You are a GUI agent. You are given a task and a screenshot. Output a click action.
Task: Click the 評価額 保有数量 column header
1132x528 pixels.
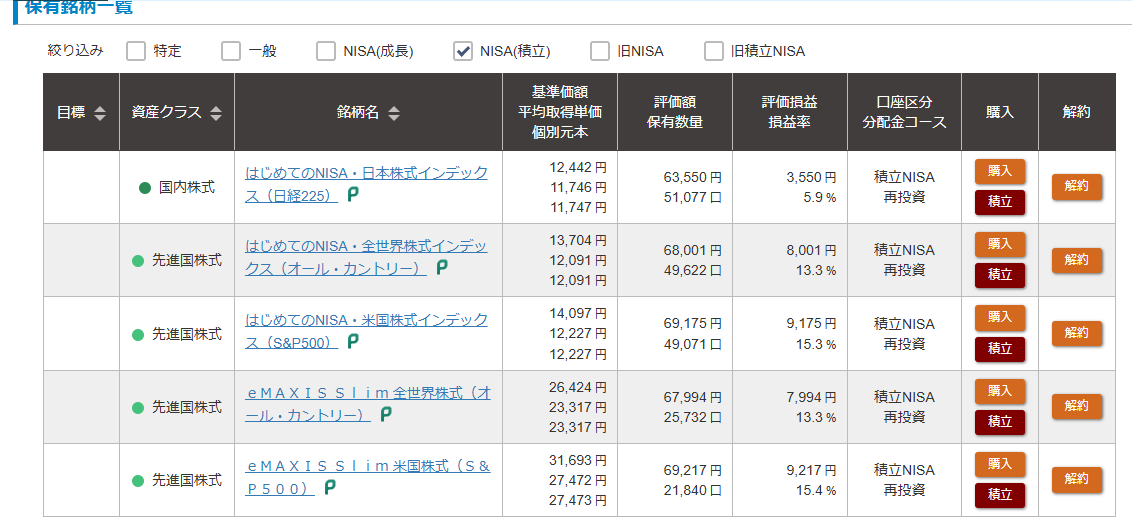675,112
